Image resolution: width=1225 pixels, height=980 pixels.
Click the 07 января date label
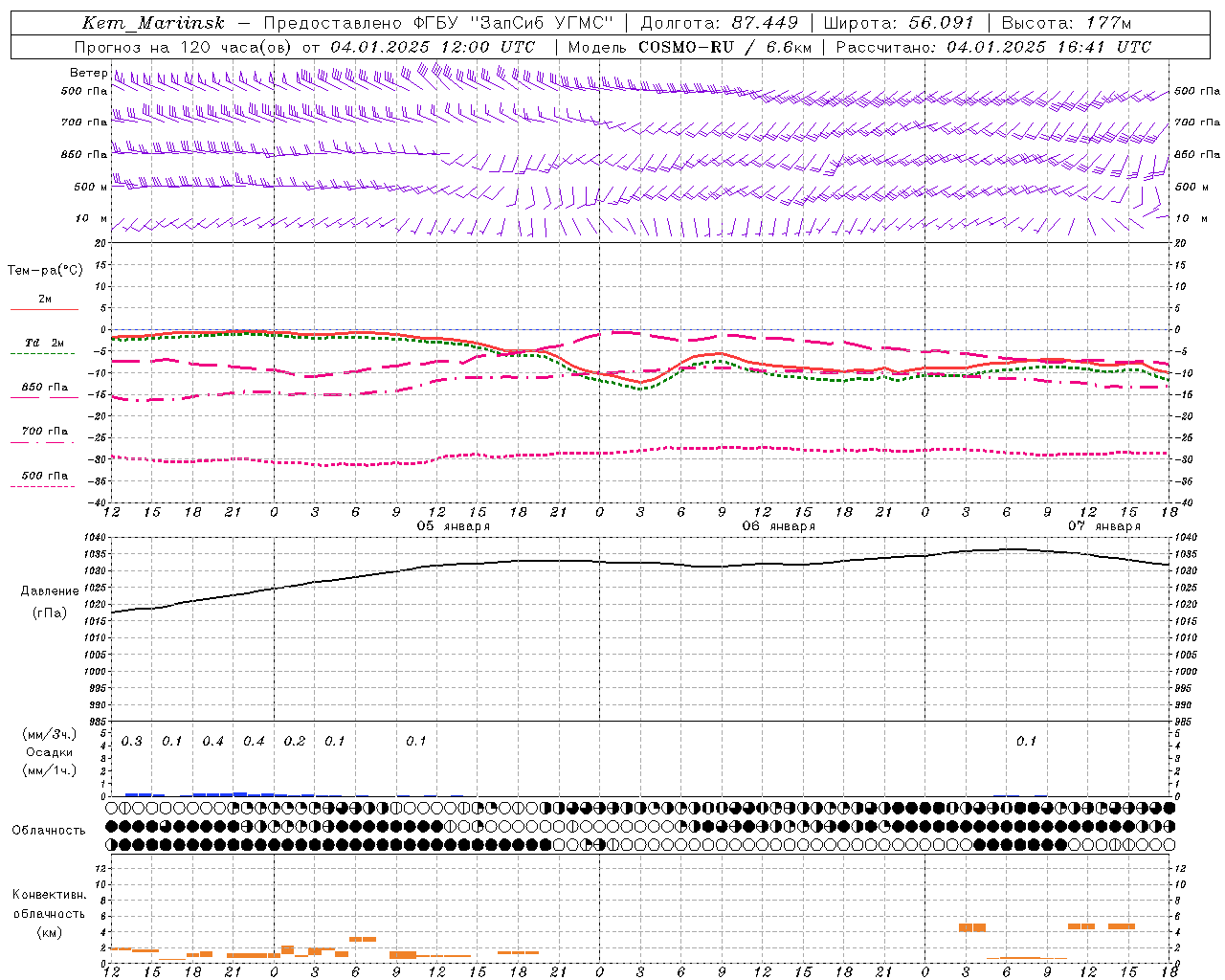tap(1104, 526)
